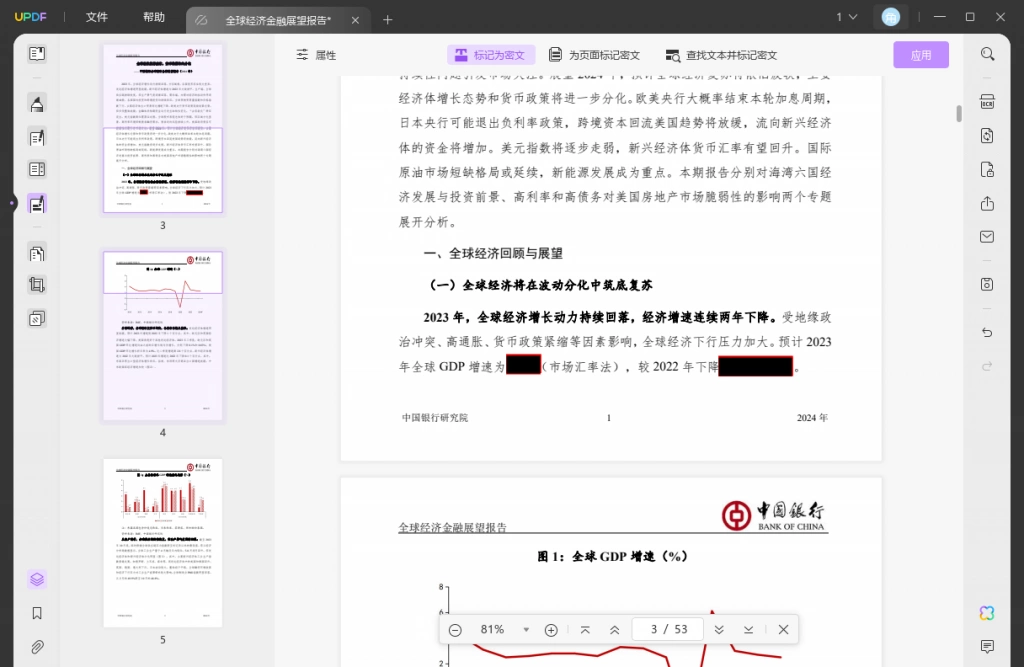Screen dimensions: 1024x667
Task: Open the search magnifier icon
Action: 987,54
